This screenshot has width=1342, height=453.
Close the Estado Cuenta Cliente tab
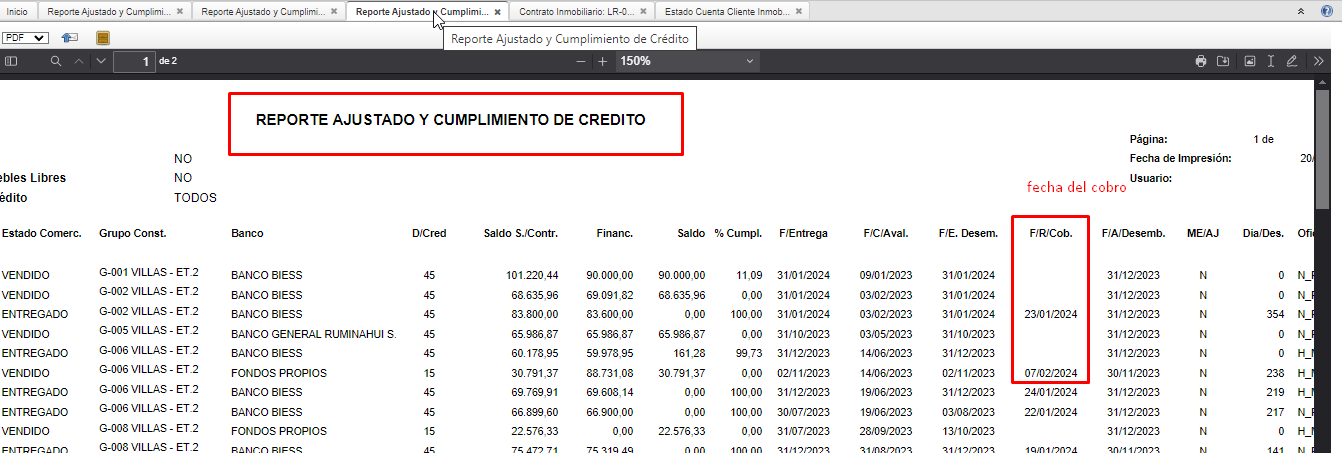[800, 12]
